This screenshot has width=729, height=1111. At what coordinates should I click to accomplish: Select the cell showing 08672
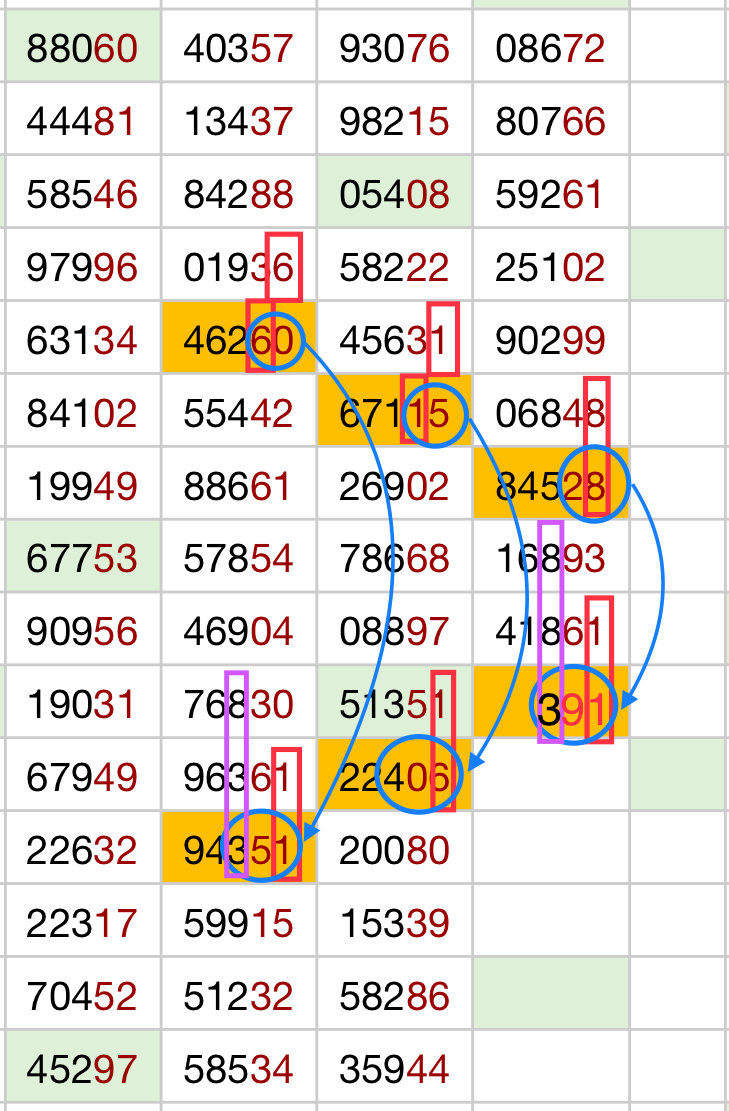coord(550,47)
